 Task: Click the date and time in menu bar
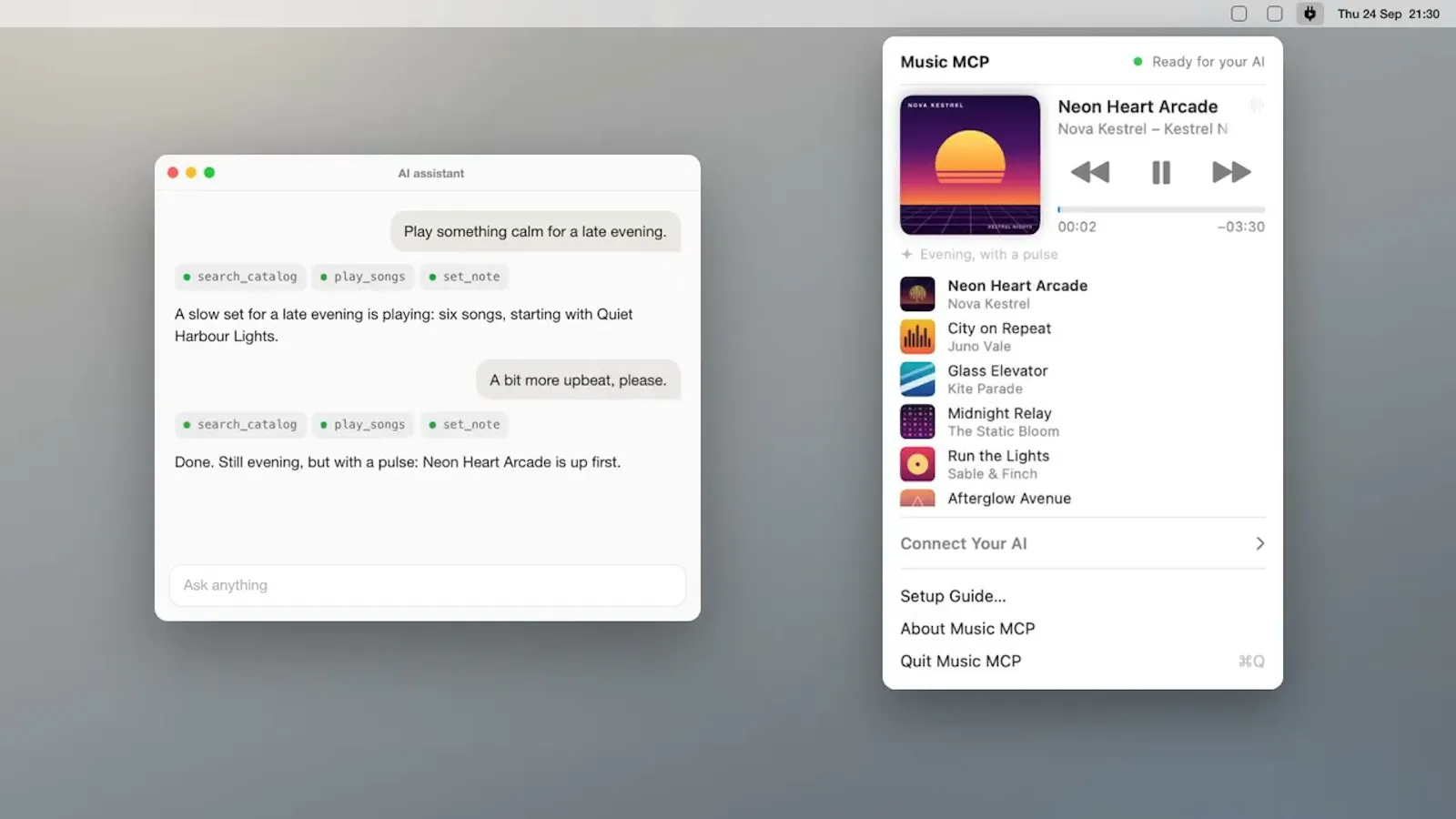click(x=1389, y=14)
